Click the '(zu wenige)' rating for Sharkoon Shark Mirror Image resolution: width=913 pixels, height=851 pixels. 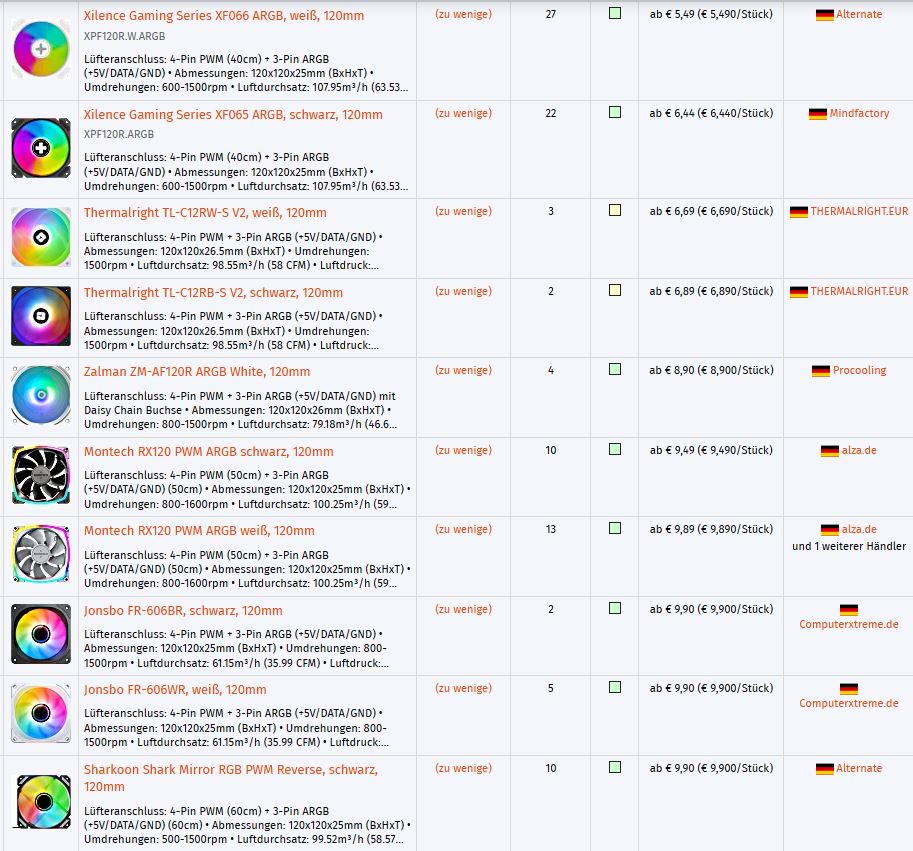pos(463,769)
